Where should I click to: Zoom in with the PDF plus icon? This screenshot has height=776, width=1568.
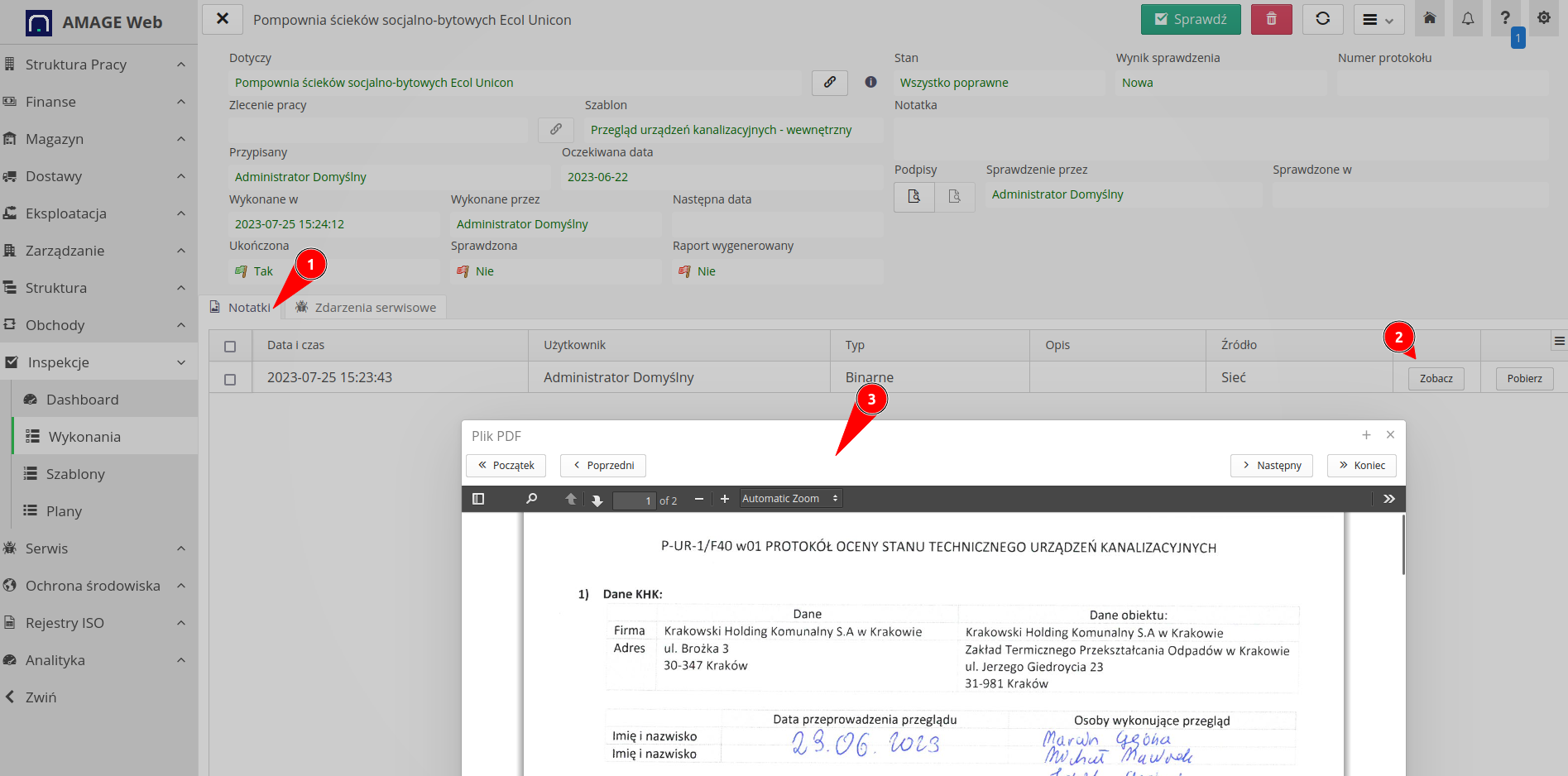pos(725,499)
